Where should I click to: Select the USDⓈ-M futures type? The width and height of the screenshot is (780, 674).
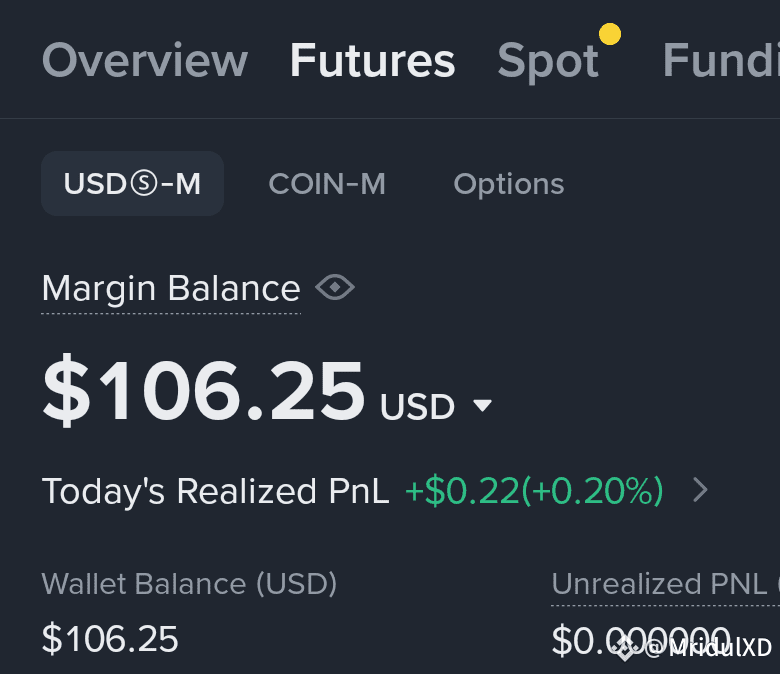[x=132, y=184]
